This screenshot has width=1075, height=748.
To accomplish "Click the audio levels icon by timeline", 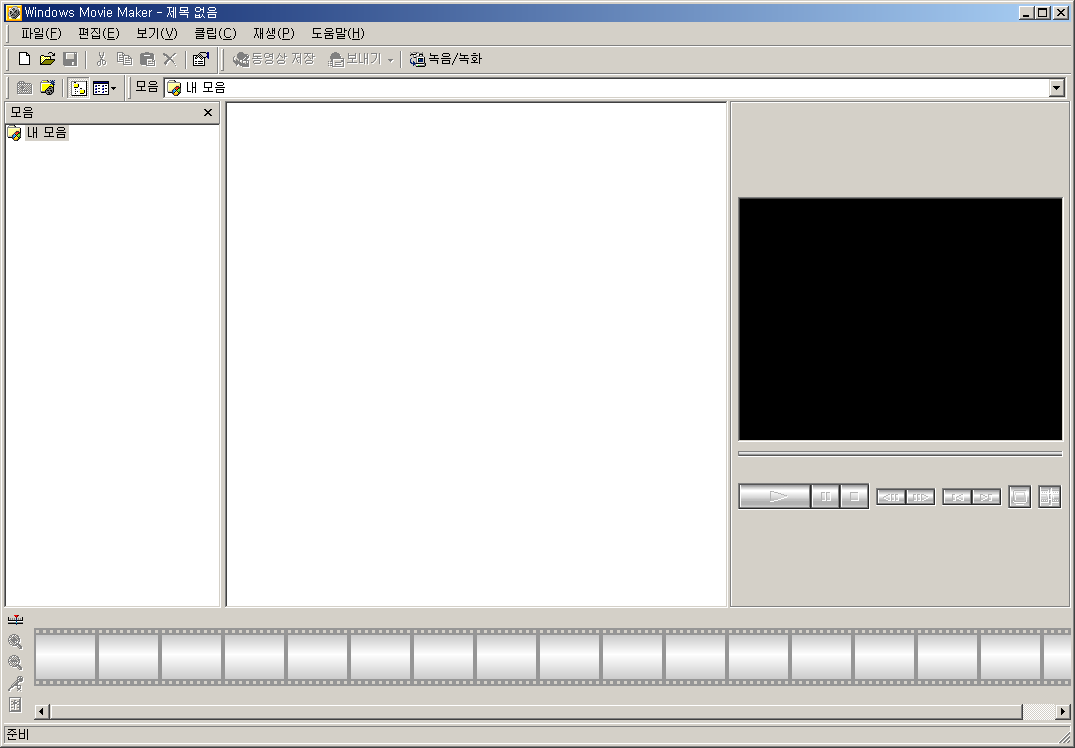I will click(x=15, y=704).
